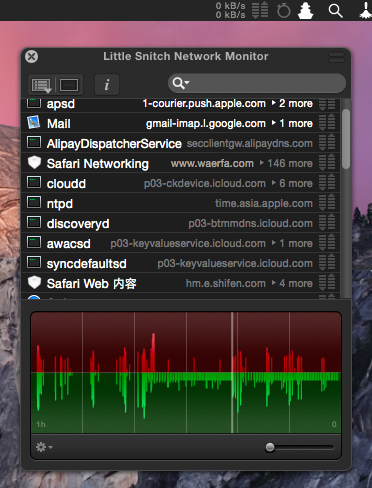Click the traffic meter on Safari Web 内容 row
The image size is (372, 488).
(327, 282)
